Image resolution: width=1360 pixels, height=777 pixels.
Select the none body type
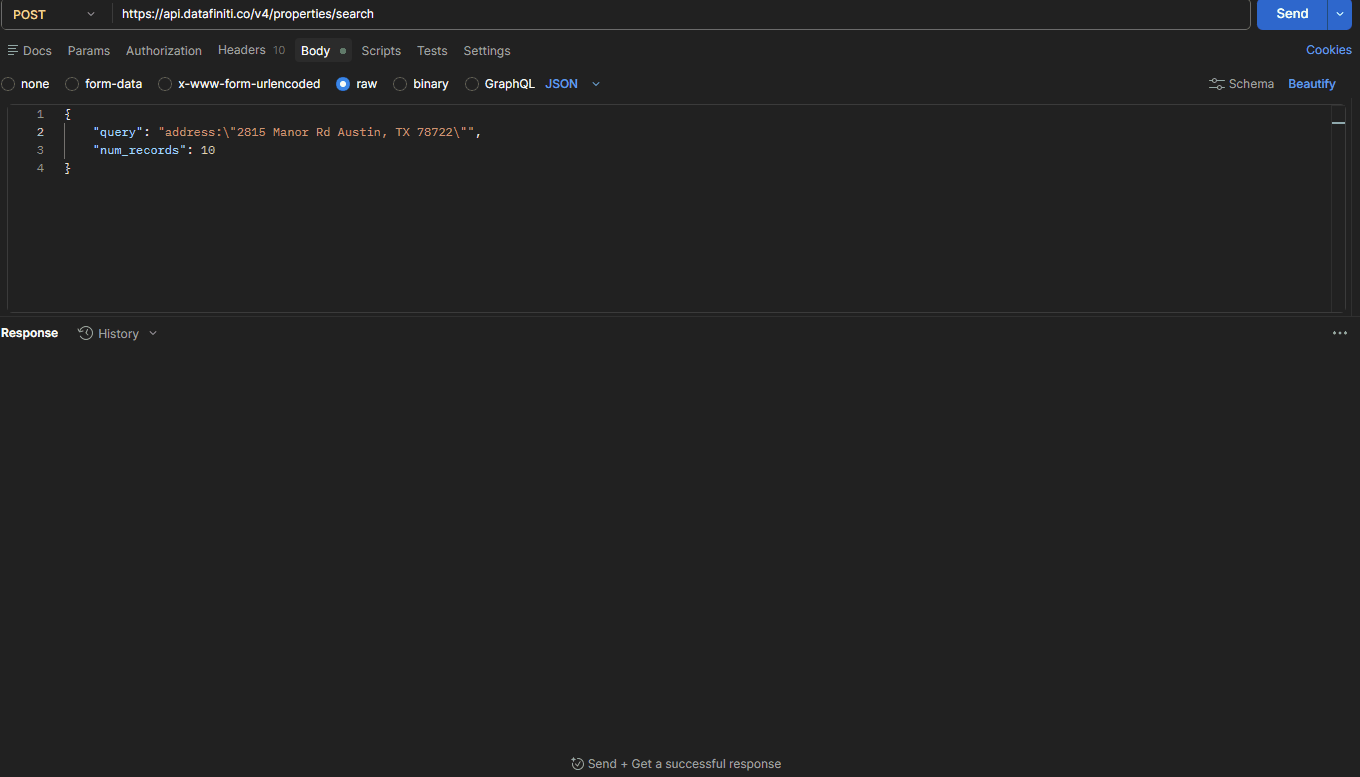coord(8,84)
